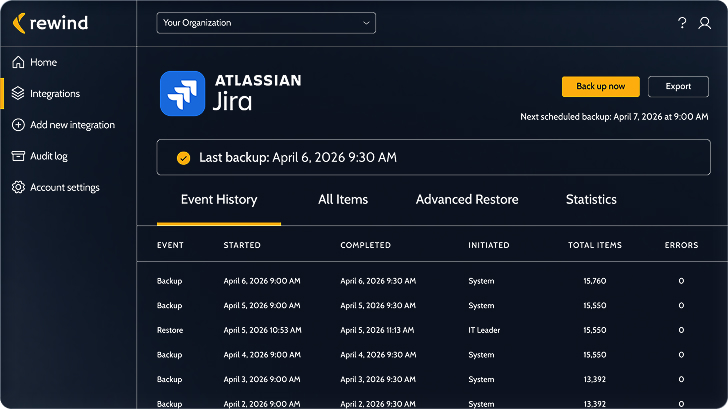Click the Next scheduled backup text
Image resolution: width=728 pixels, height=409 pixels.
click(x=614, y=117)
